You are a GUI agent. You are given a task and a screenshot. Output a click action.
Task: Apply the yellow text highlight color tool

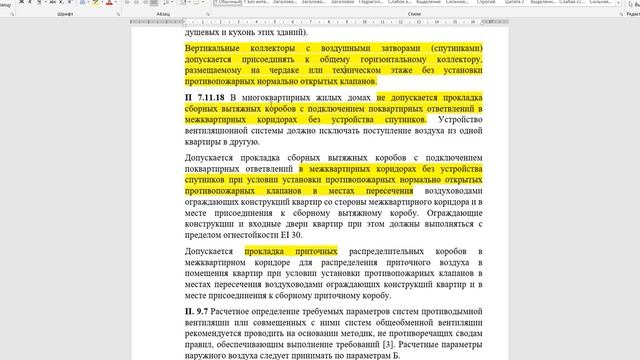click(x=95, y=2)
